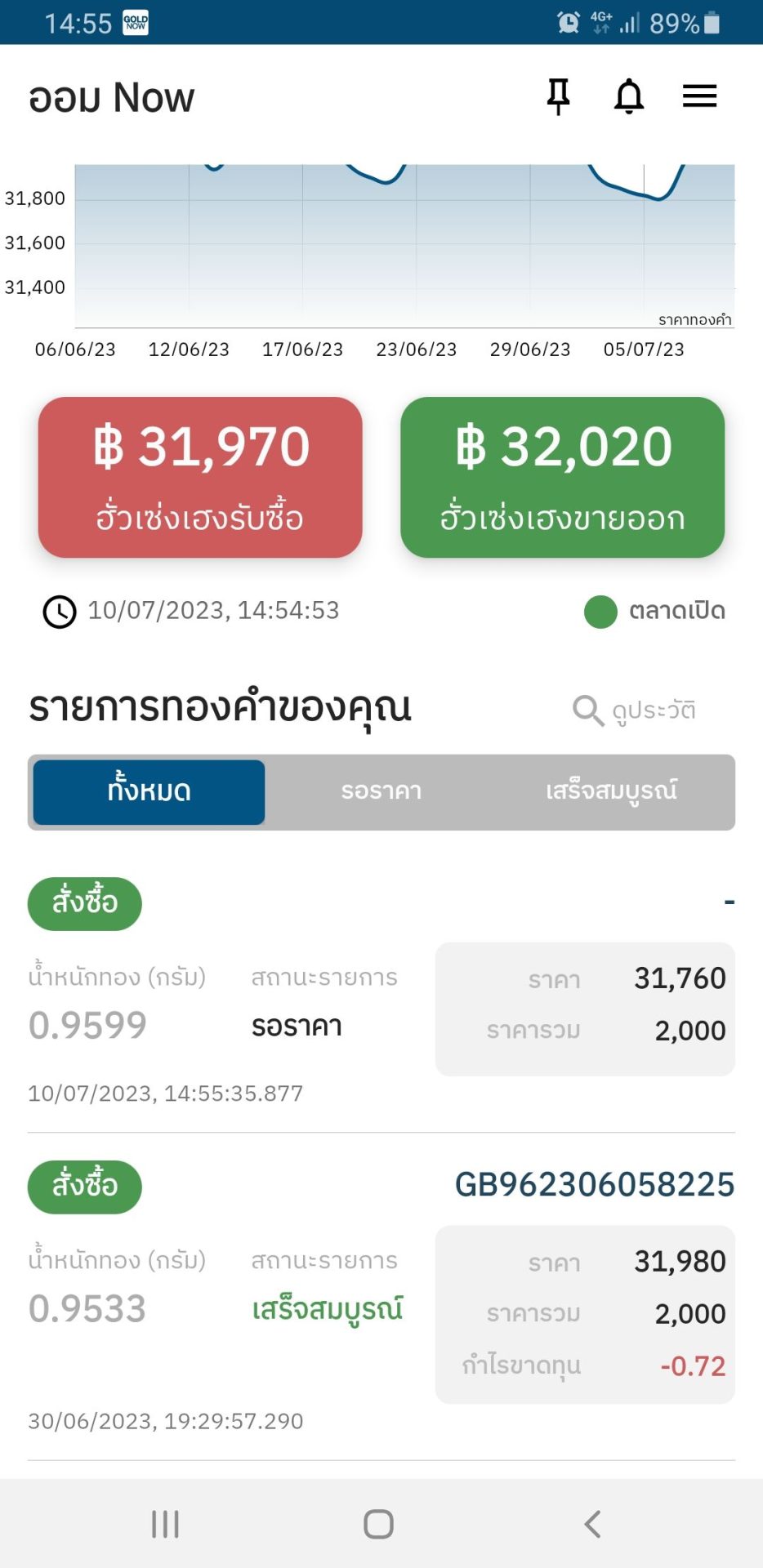The width and height of the screenshot is (763, 1568).
Task: Tap the clock icon beside timestamp
Action: pos(60,612)
